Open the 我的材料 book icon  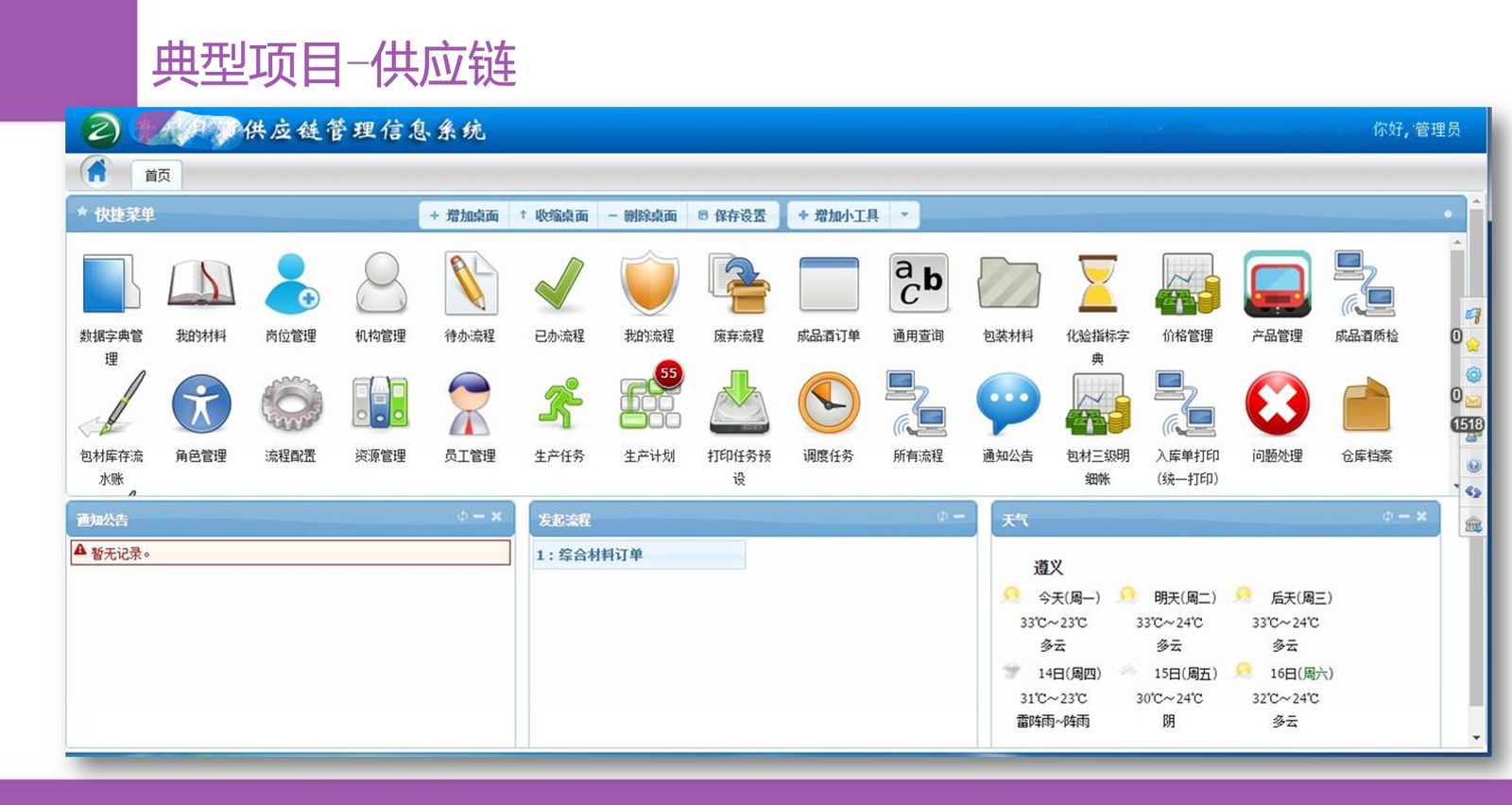(x=200, y=283)
